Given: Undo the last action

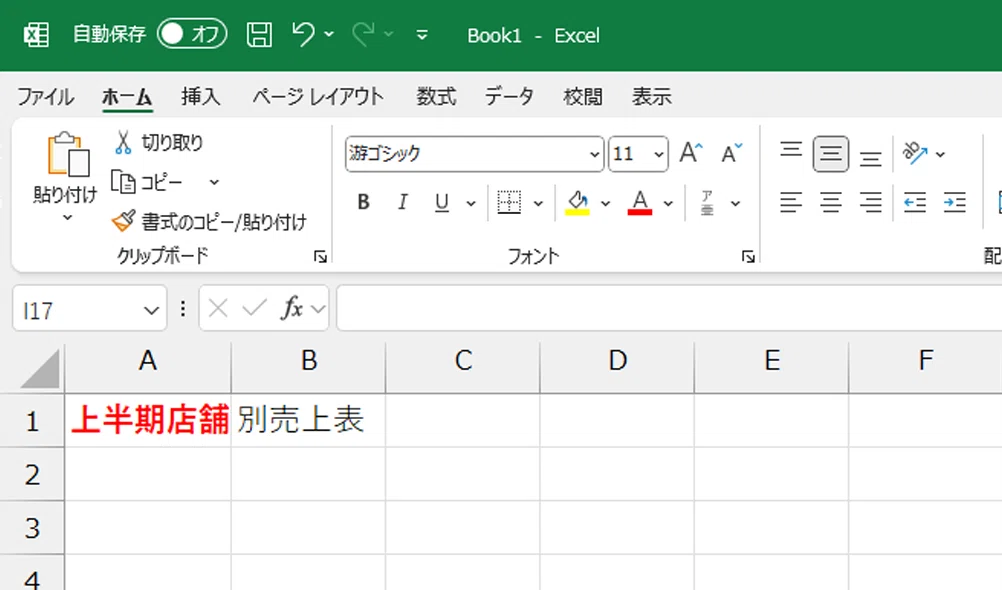Looking at the screenshot, I should [x=303, y=34].
